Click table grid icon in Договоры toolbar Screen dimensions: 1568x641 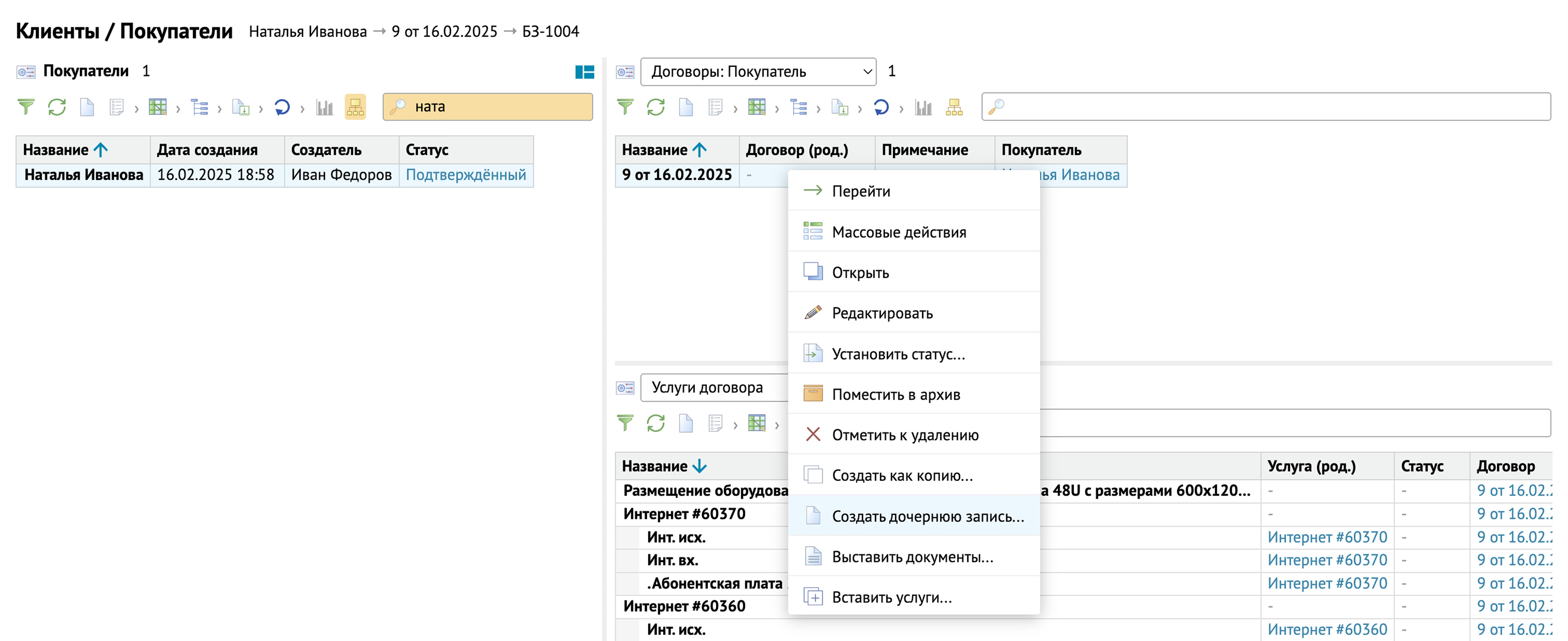757,107
